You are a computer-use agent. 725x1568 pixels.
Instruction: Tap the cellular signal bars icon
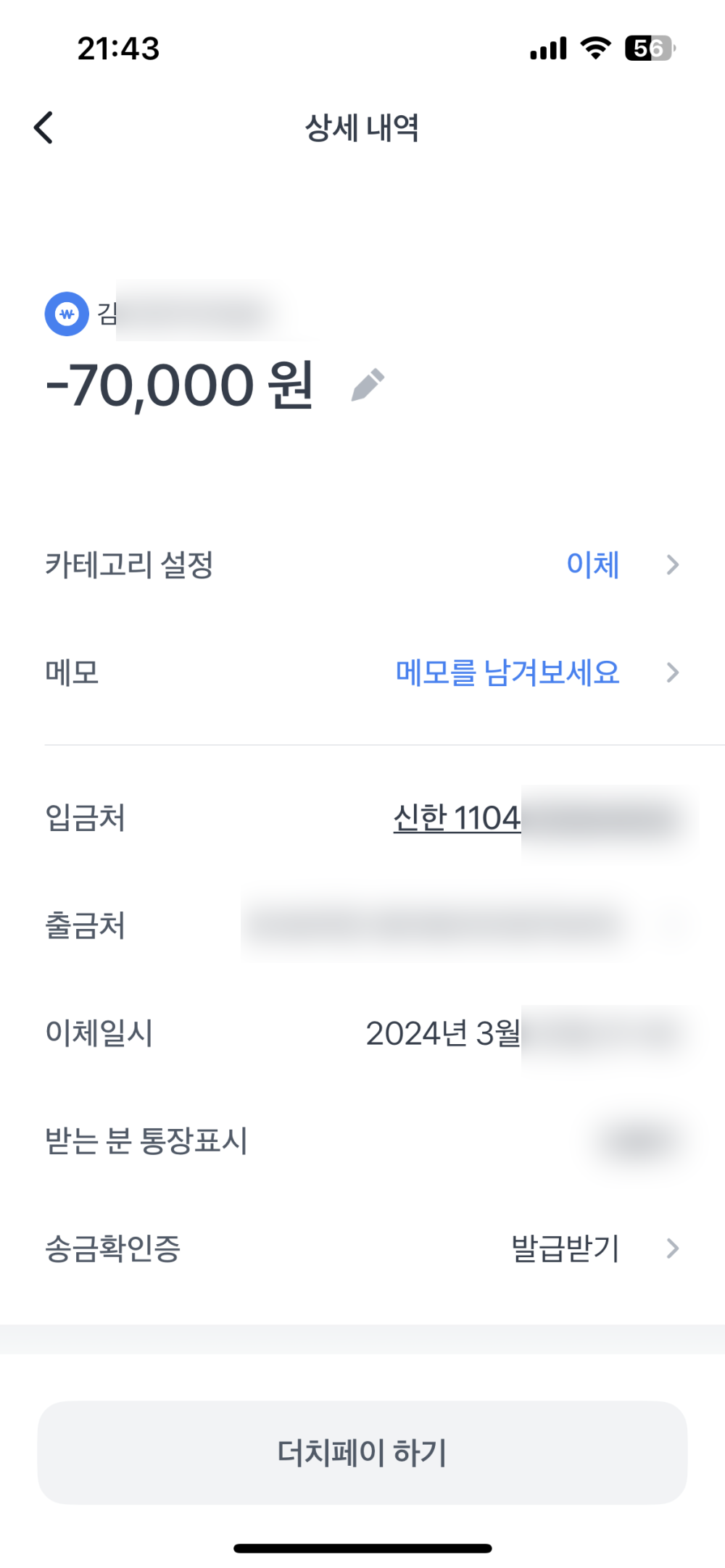coord(548,49)
